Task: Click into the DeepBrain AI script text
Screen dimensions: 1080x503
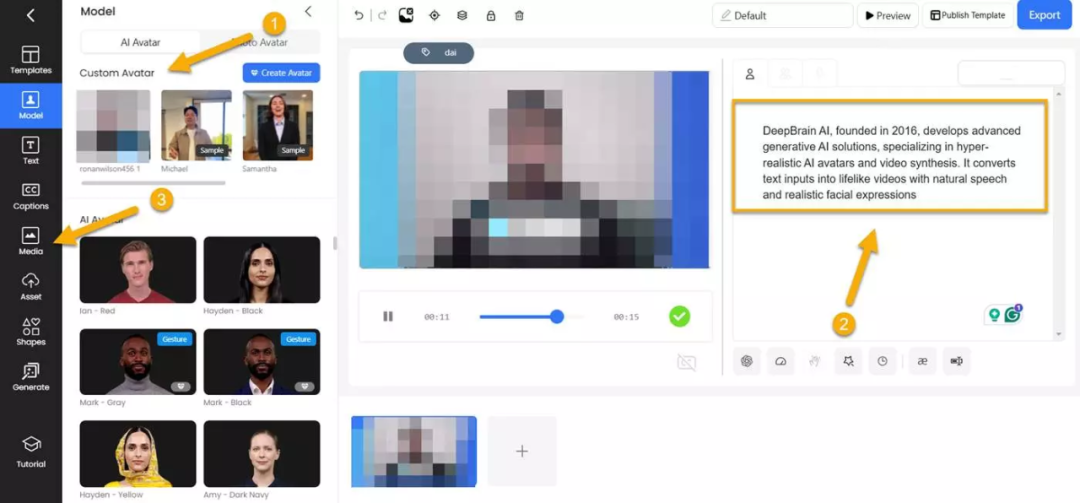Action: 891,163
